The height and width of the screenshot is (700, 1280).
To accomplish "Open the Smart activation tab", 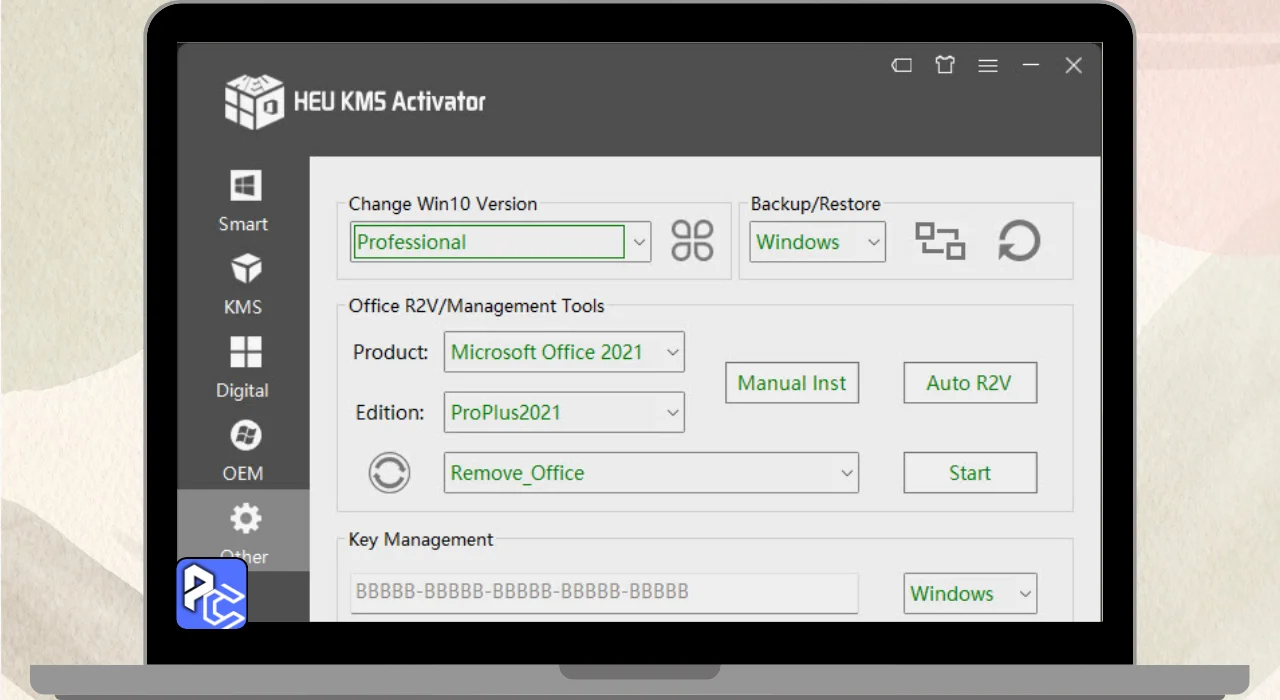I will (244, 200).
